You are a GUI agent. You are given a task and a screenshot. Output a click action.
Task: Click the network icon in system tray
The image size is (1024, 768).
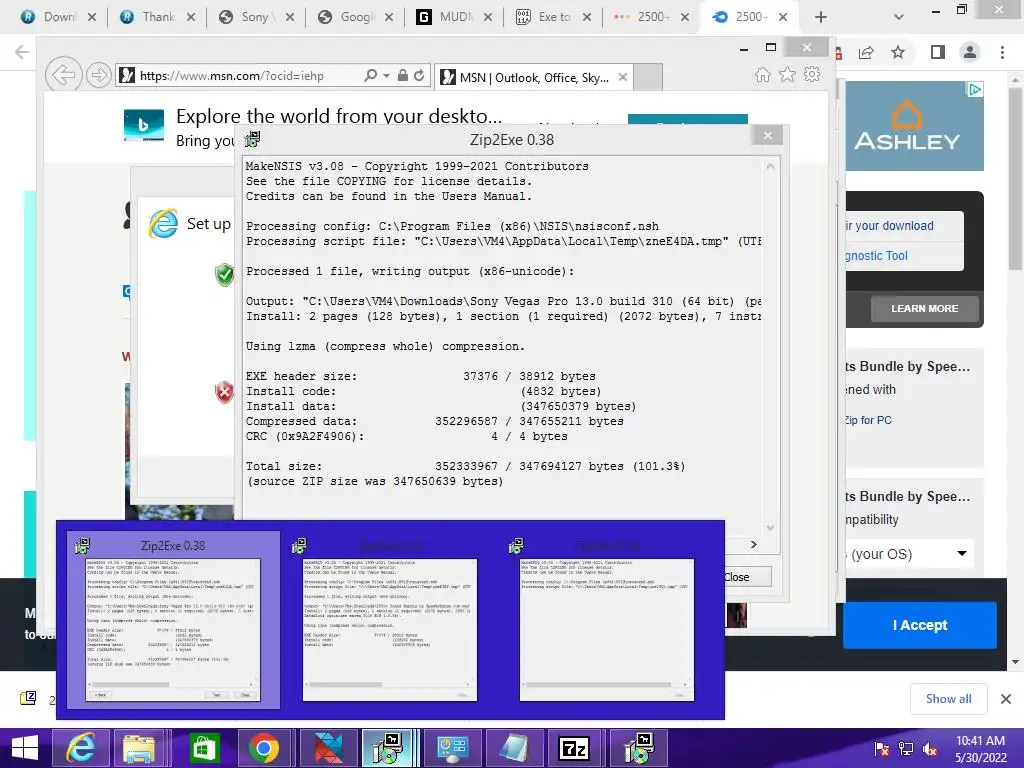pos(906,749)
